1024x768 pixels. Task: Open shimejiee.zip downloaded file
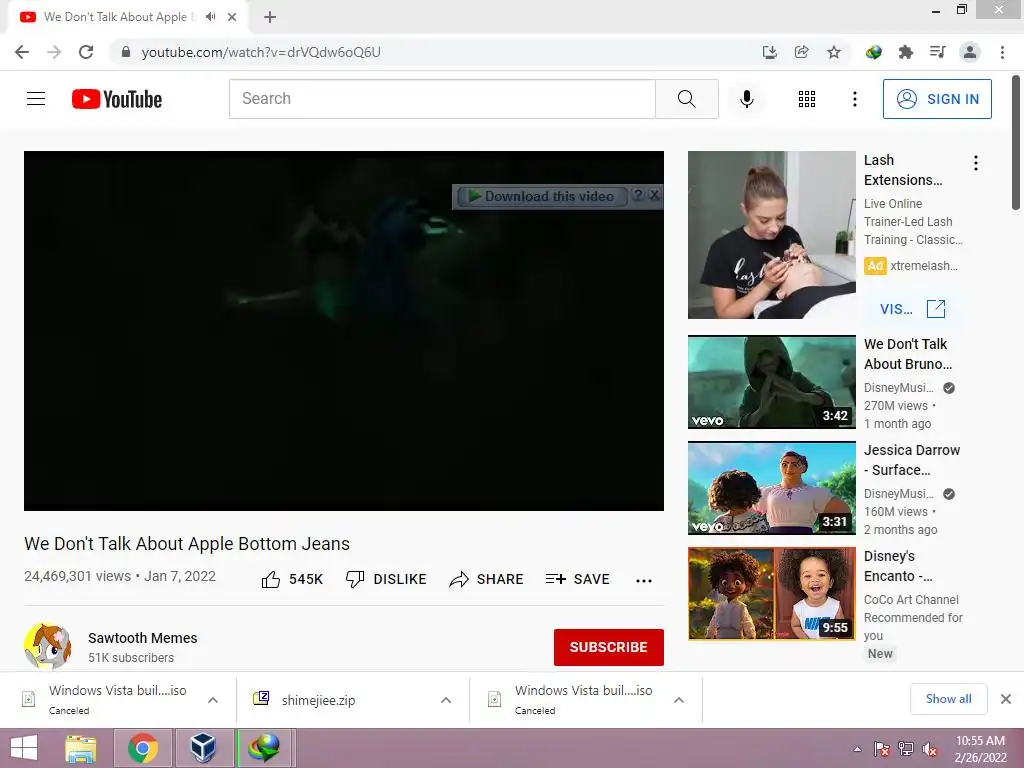tap(318, 700)
